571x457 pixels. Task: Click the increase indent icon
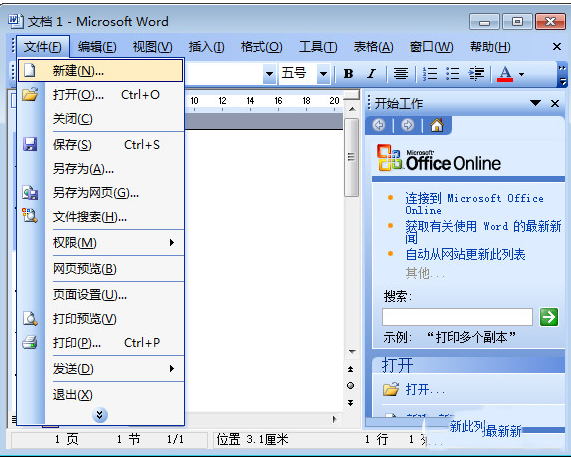coord(476,74)
